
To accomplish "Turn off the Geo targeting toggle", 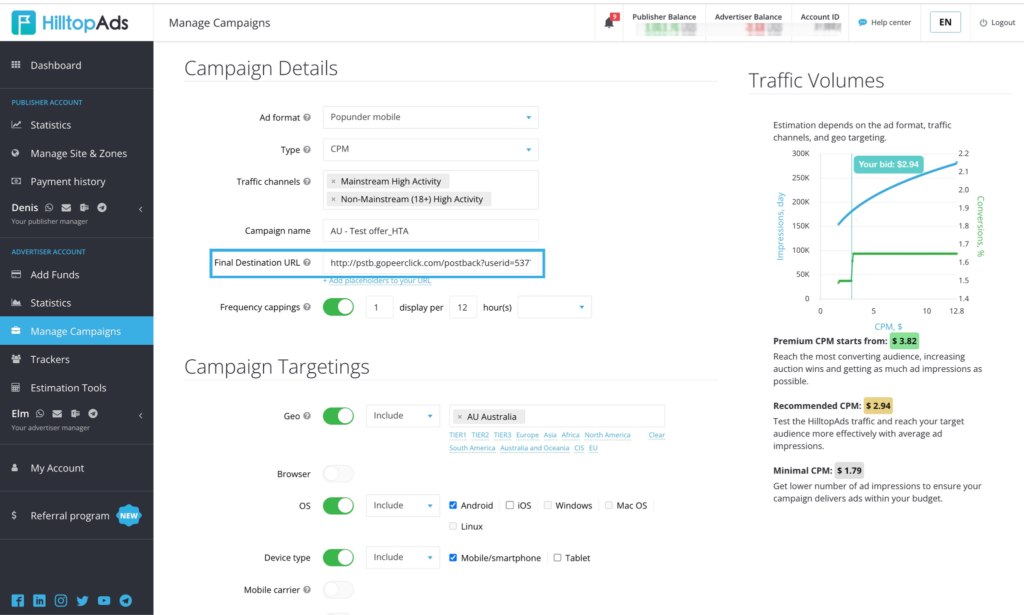I will tap(338, 416).
